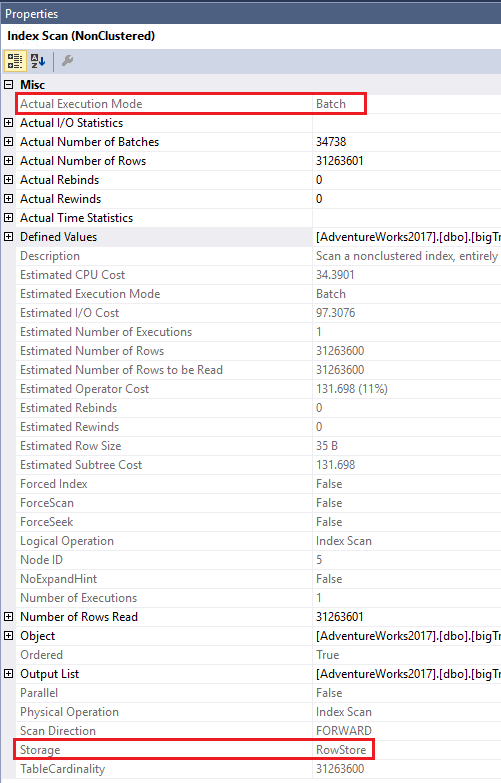The height and width of the screenshot is (783, 501).
Task: Expand Actual Number of Batches
Action: pyautogui.click(x=8, y=141)
